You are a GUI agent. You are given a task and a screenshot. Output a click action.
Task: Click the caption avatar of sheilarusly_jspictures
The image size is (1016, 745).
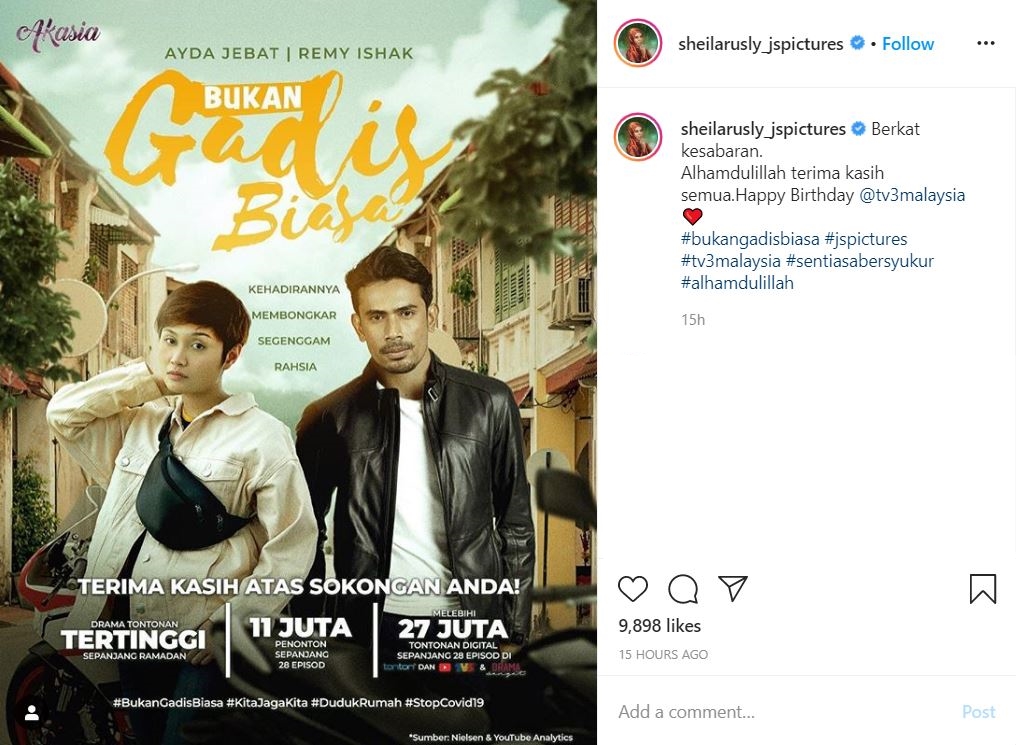(x=638, y=137)
